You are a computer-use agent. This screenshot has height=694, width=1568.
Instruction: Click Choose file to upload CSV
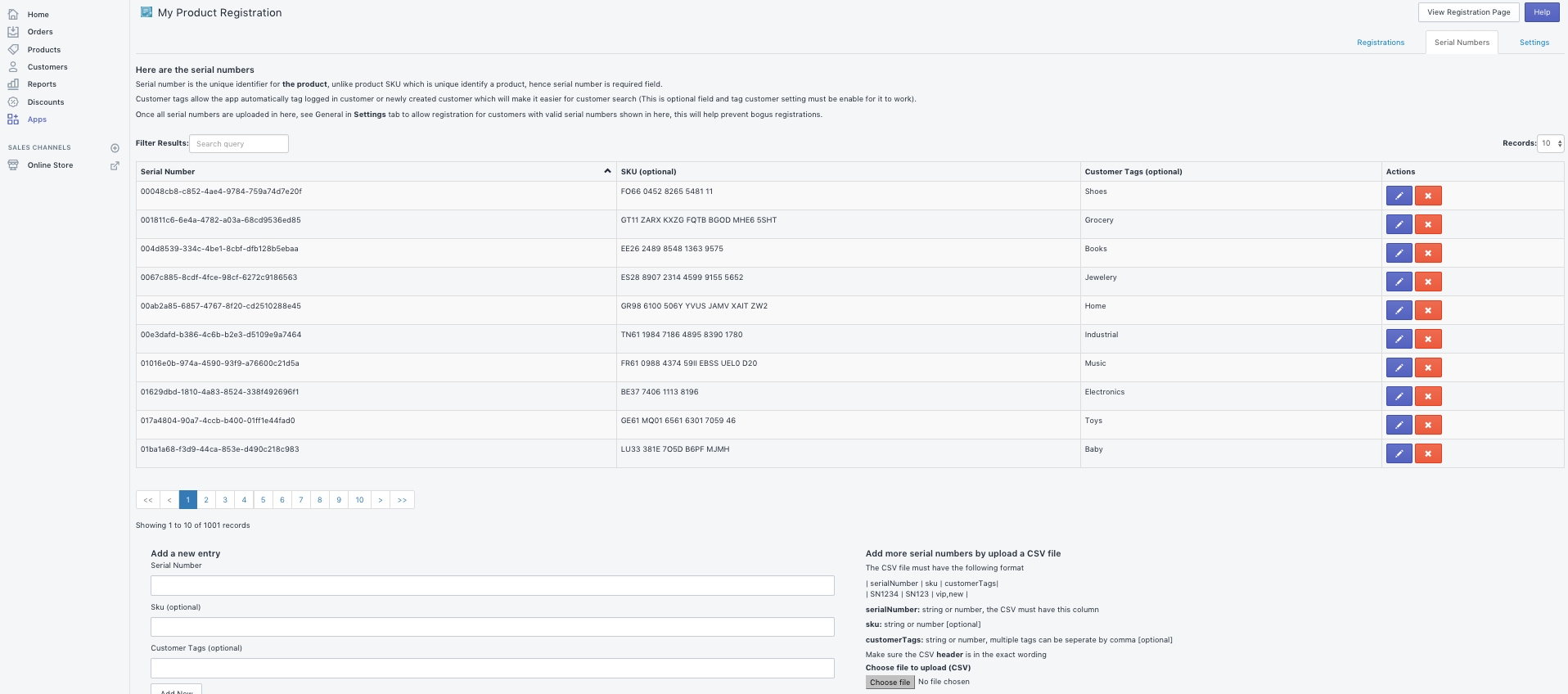(890, 682)
